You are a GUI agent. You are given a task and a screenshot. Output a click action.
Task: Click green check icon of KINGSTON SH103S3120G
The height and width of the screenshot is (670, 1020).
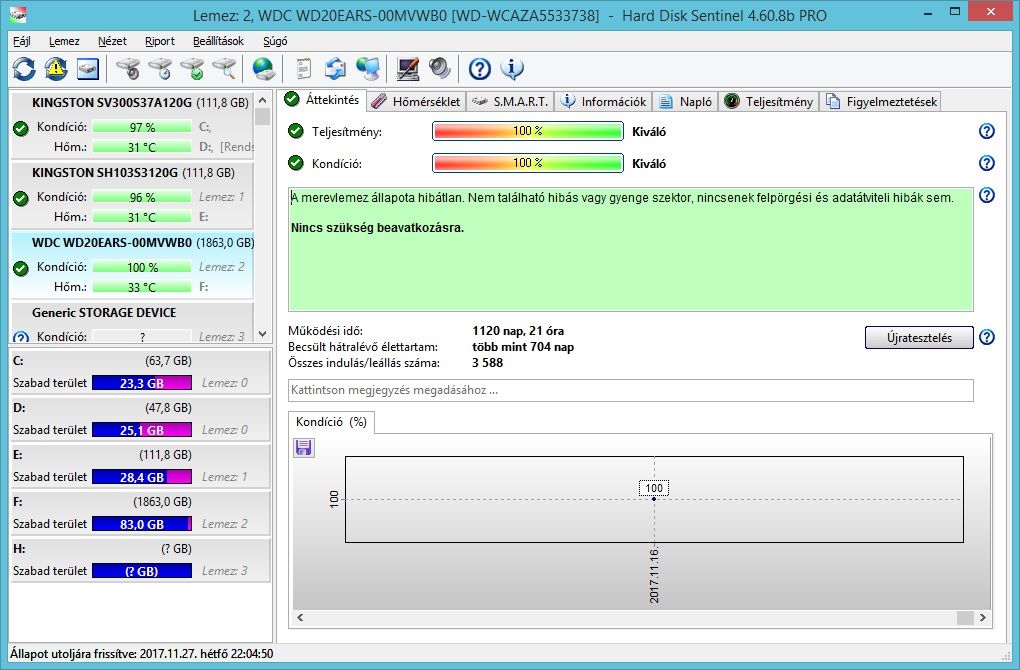coord(21,198)
